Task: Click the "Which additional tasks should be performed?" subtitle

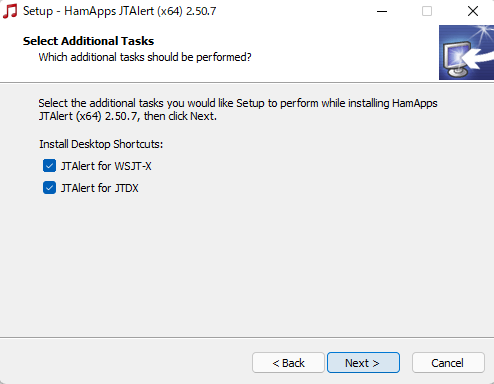Action: [145, 57]
